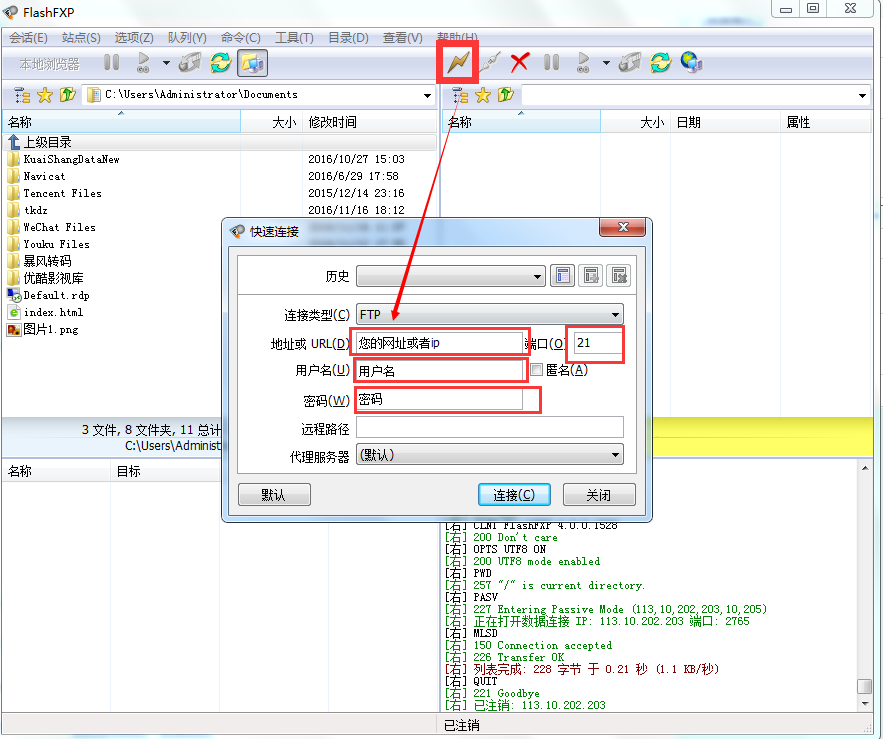Viewport: 883px width, 739px height.
Task: Click the 用户名 input field
Action: tap(439, 371)
